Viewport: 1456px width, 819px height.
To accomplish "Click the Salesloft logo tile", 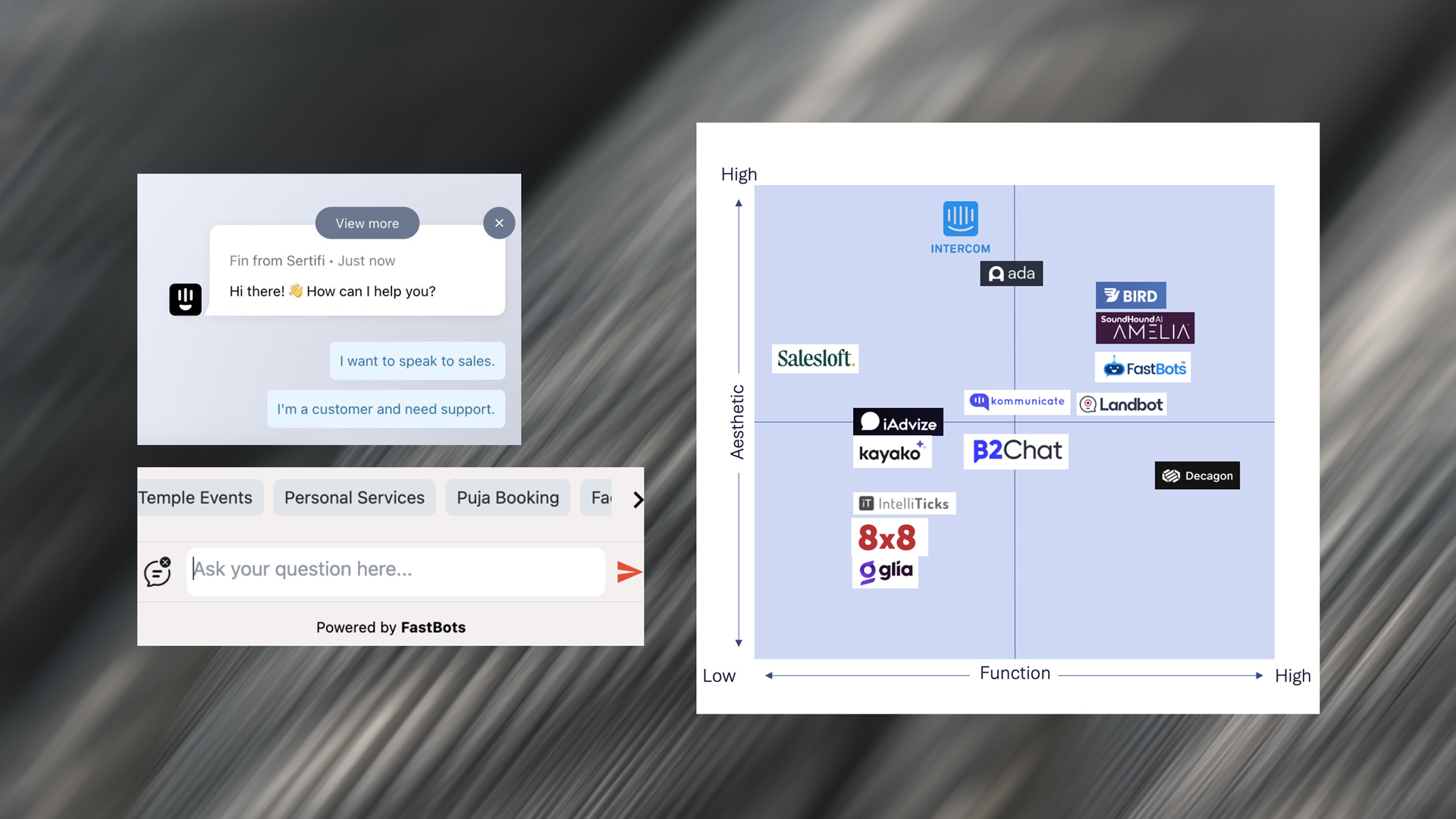I will pyautogui.click(x=815, y=358).
